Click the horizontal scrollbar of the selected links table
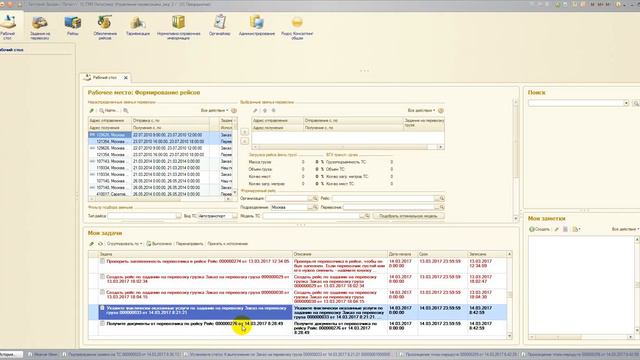 [x=348, y=147]
